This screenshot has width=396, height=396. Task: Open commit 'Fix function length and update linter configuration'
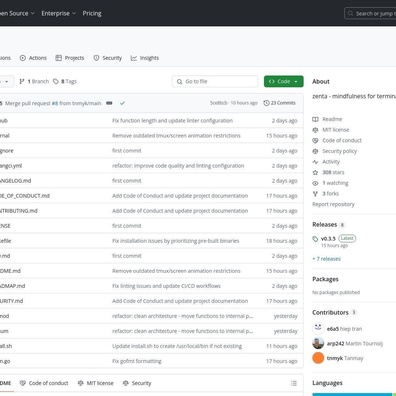172,121
